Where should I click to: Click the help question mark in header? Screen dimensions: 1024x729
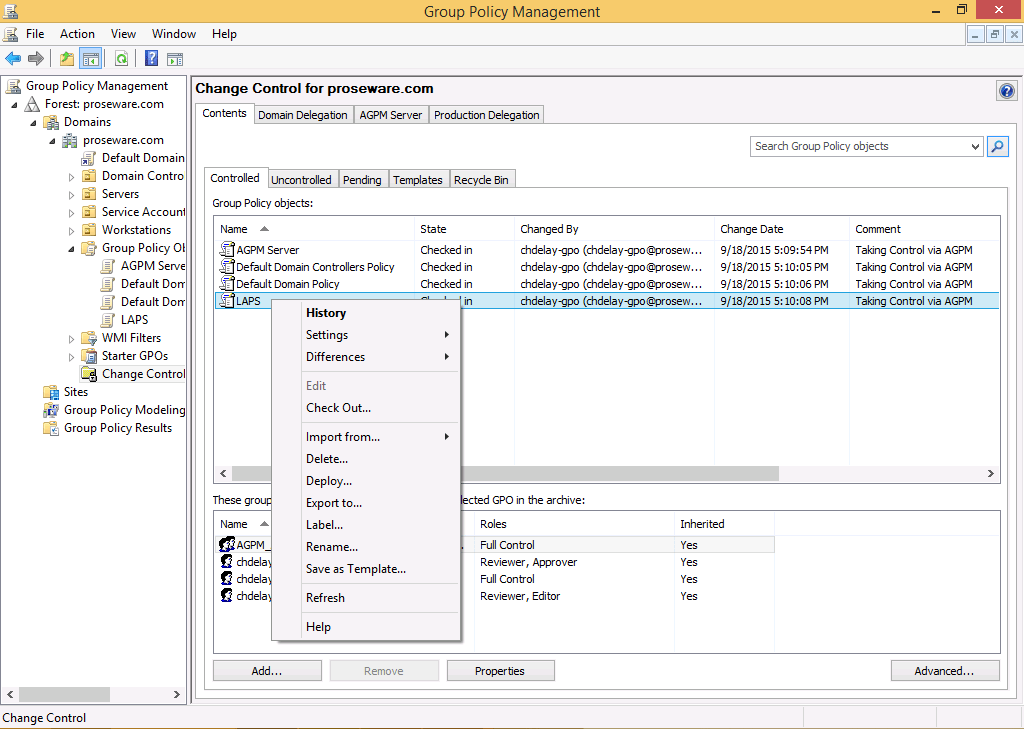point(1007,91)
